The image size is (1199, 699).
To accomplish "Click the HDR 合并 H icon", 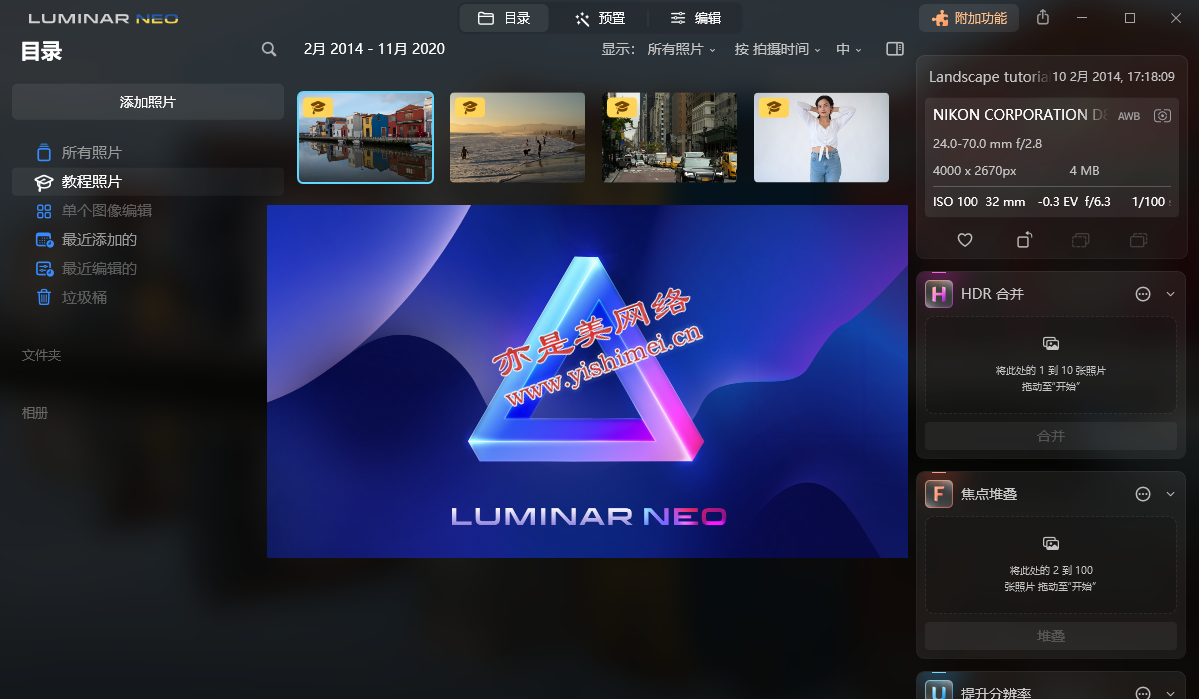I will point(939,294).
